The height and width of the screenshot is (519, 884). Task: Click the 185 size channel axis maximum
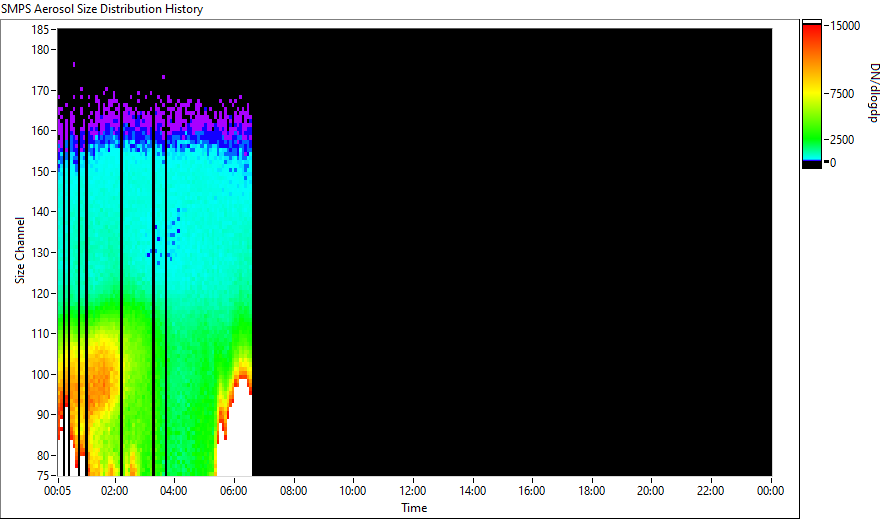coord(41,30)
